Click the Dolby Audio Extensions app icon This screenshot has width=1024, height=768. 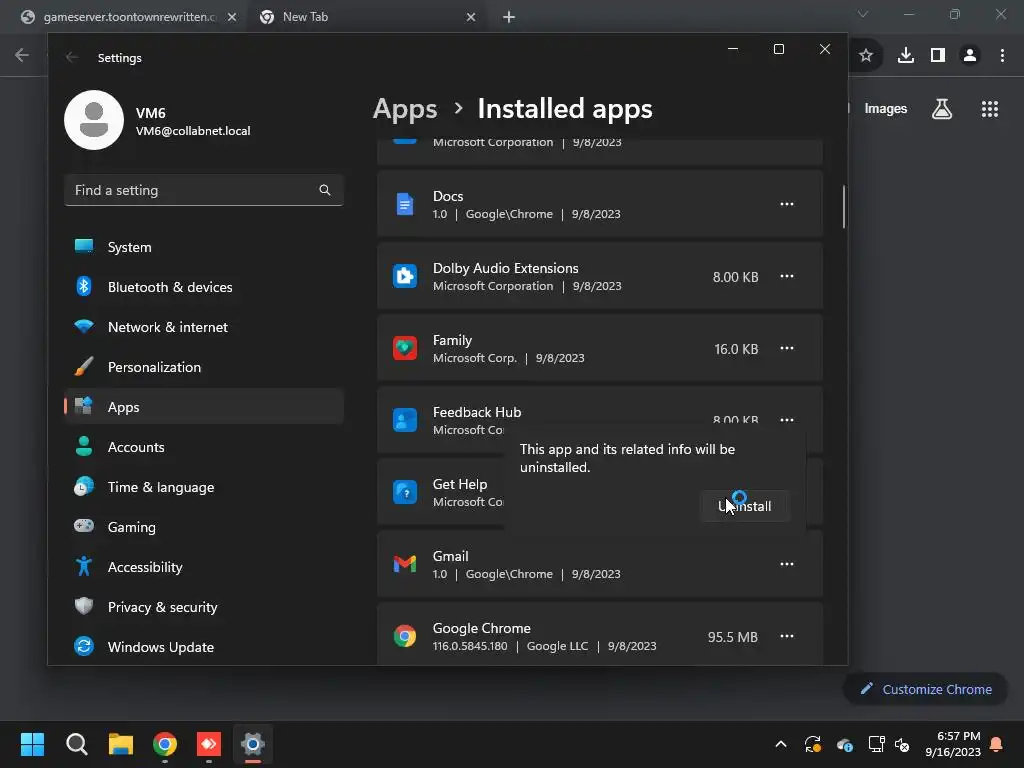click(405, 276)
